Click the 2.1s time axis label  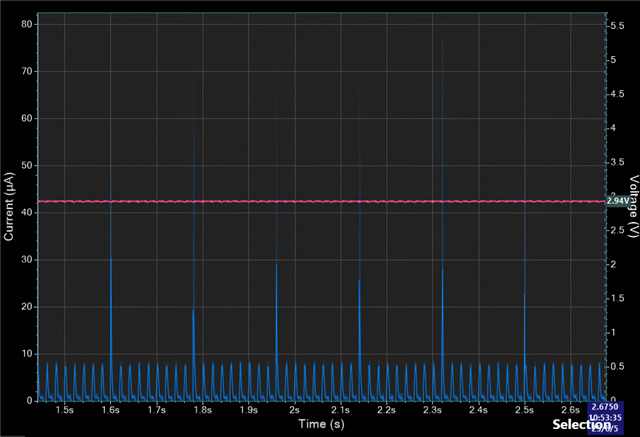click(340, 410)
